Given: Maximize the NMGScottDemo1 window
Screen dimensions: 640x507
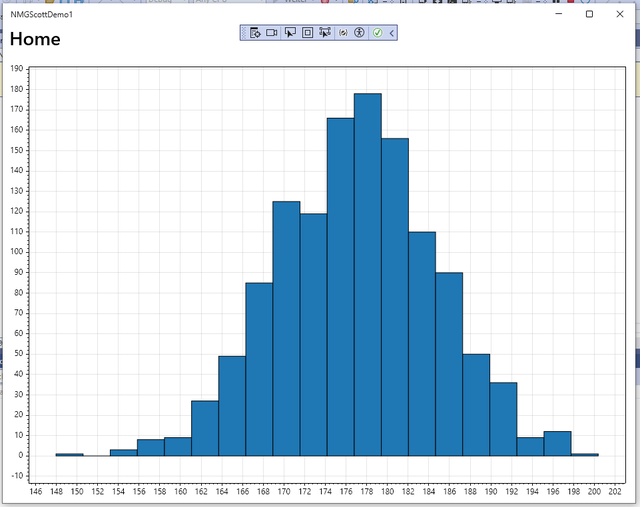Looking at the screenshot, I should coord(589,14).
